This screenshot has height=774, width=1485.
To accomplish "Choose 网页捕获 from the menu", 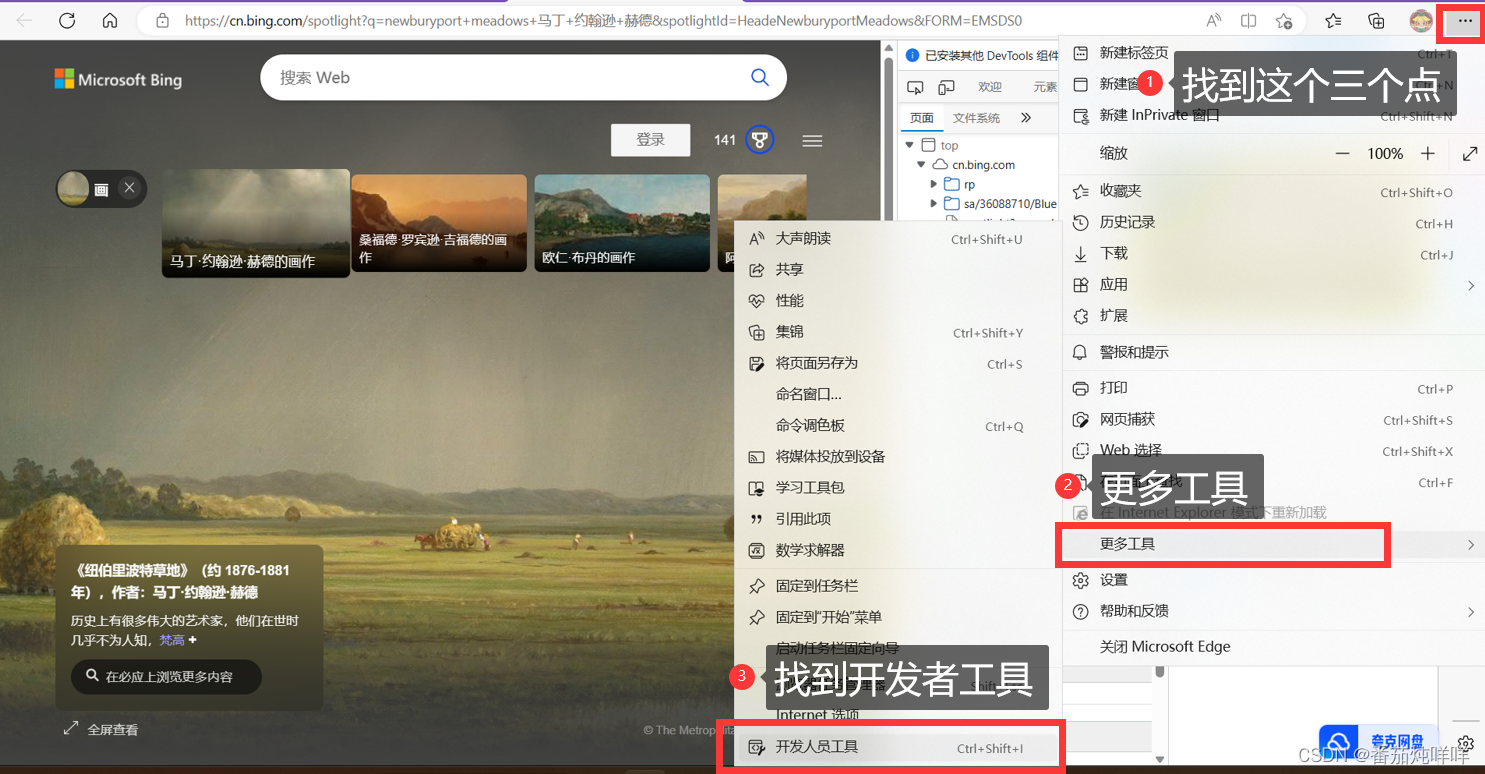I will (1272, 419).
